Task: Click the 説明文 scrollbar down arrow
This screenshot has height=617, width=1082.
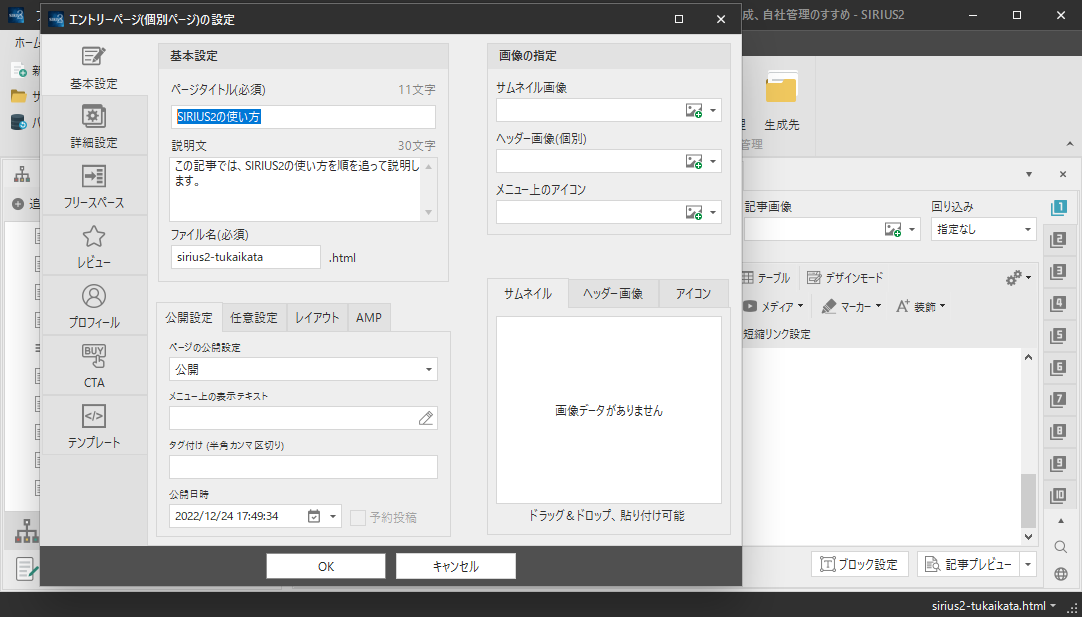Action: pyautogui.click(x=430, y=213)
